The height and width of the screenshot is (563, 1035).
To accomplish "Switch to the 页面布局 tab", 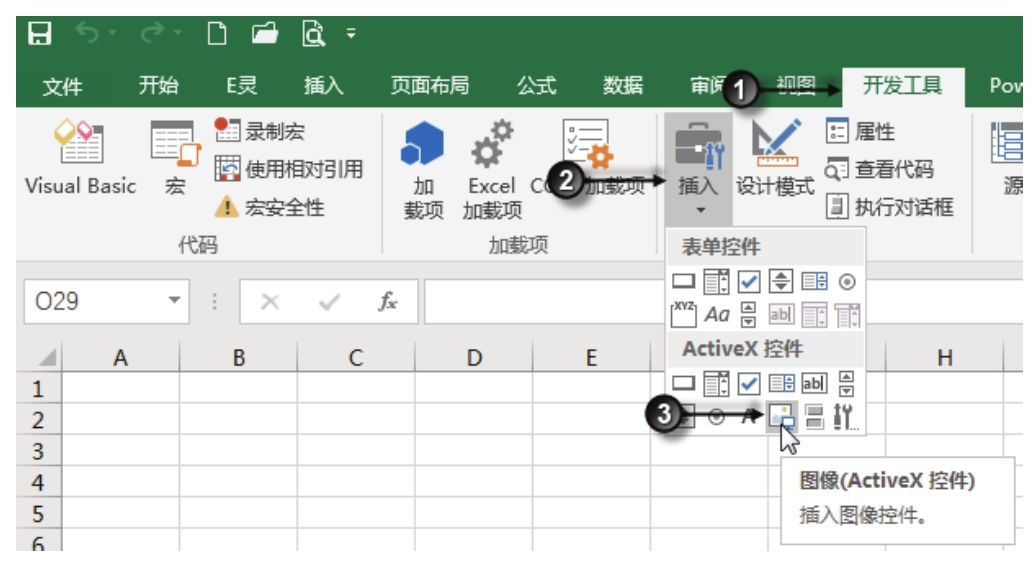I will coord(429,86).
